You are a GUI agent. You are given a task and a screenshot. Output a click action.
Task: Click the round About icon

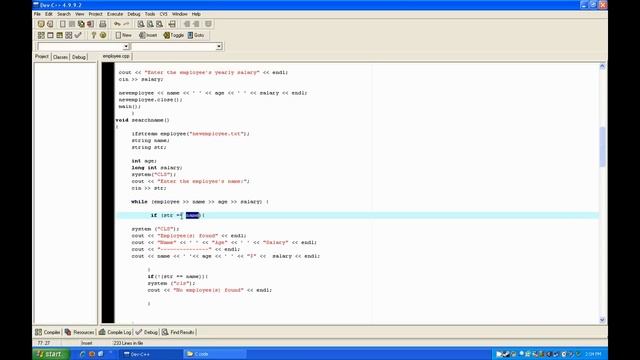click(103, 35)
